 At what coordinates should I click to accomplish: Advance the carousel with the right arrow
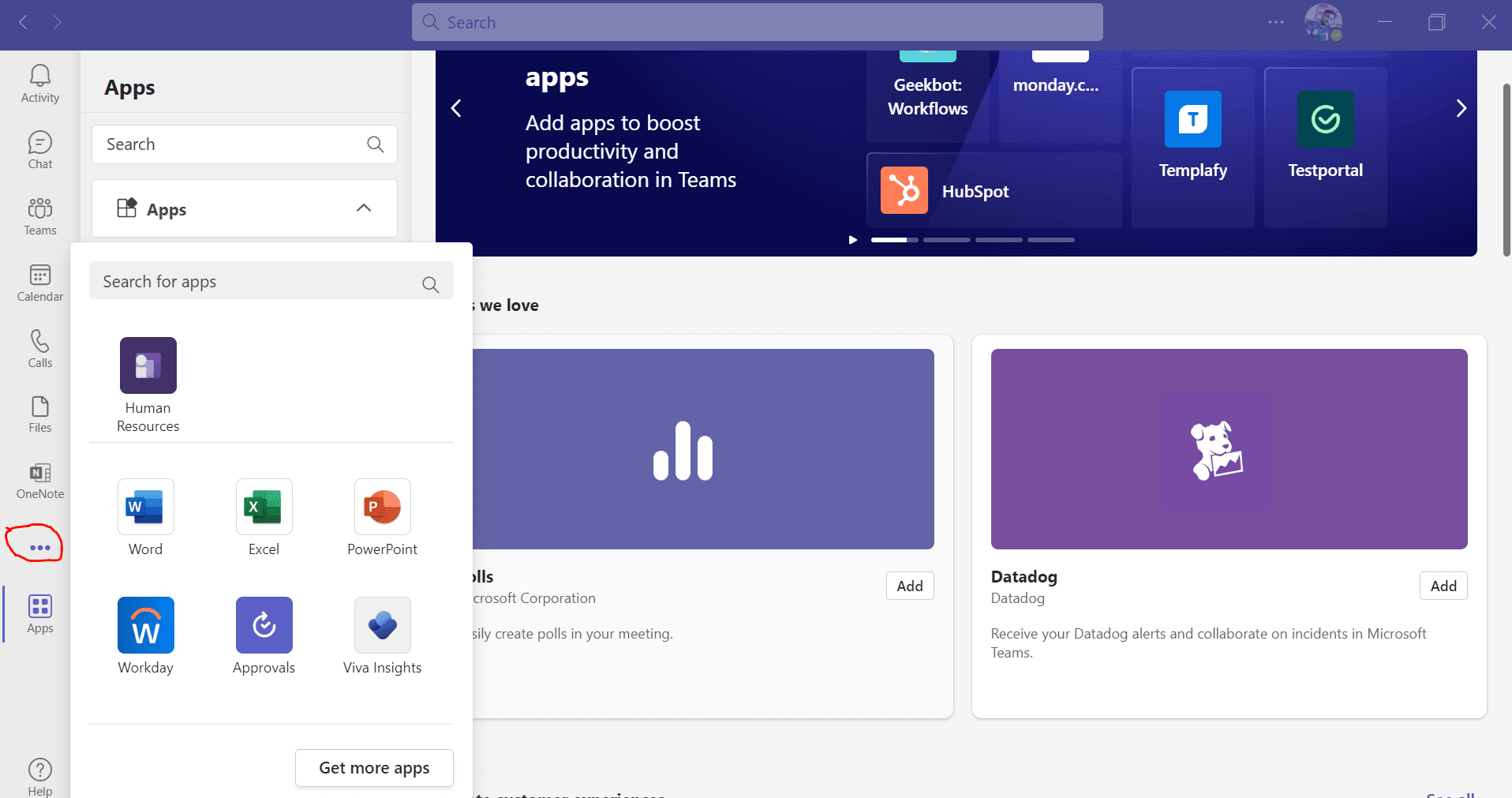point(1462,107)
